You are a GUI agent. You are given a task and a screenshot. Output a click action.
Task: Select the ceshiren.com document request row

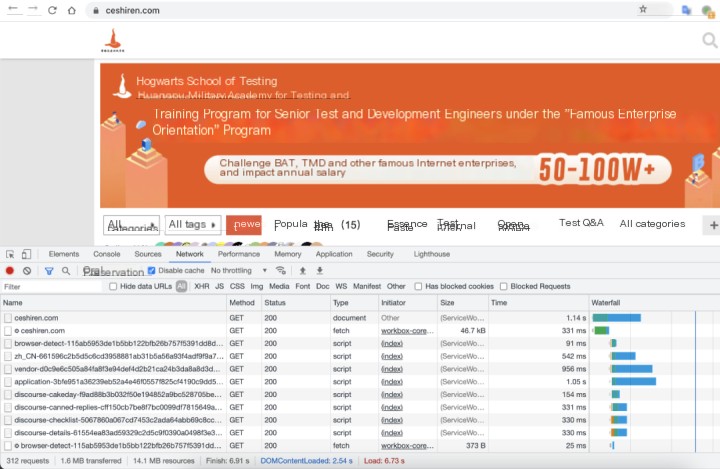[x=360, y=318]
